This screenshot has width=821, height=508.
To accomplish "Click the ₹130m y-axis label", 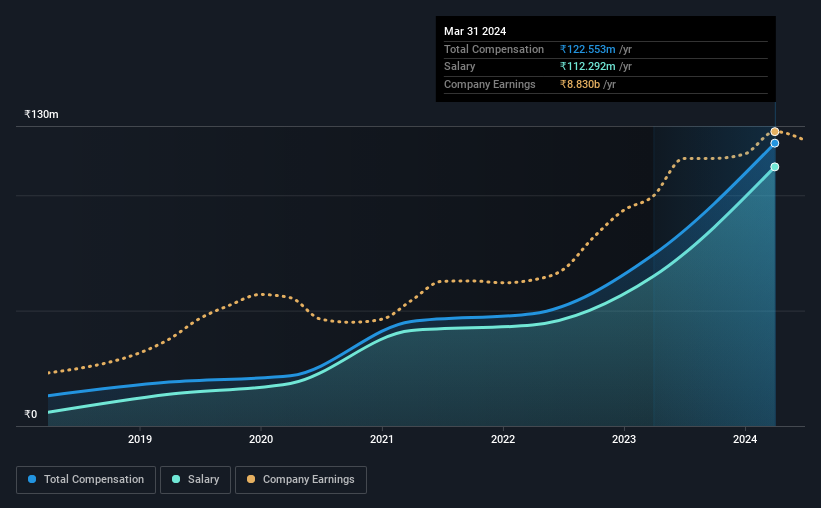I will click(41, 115).
